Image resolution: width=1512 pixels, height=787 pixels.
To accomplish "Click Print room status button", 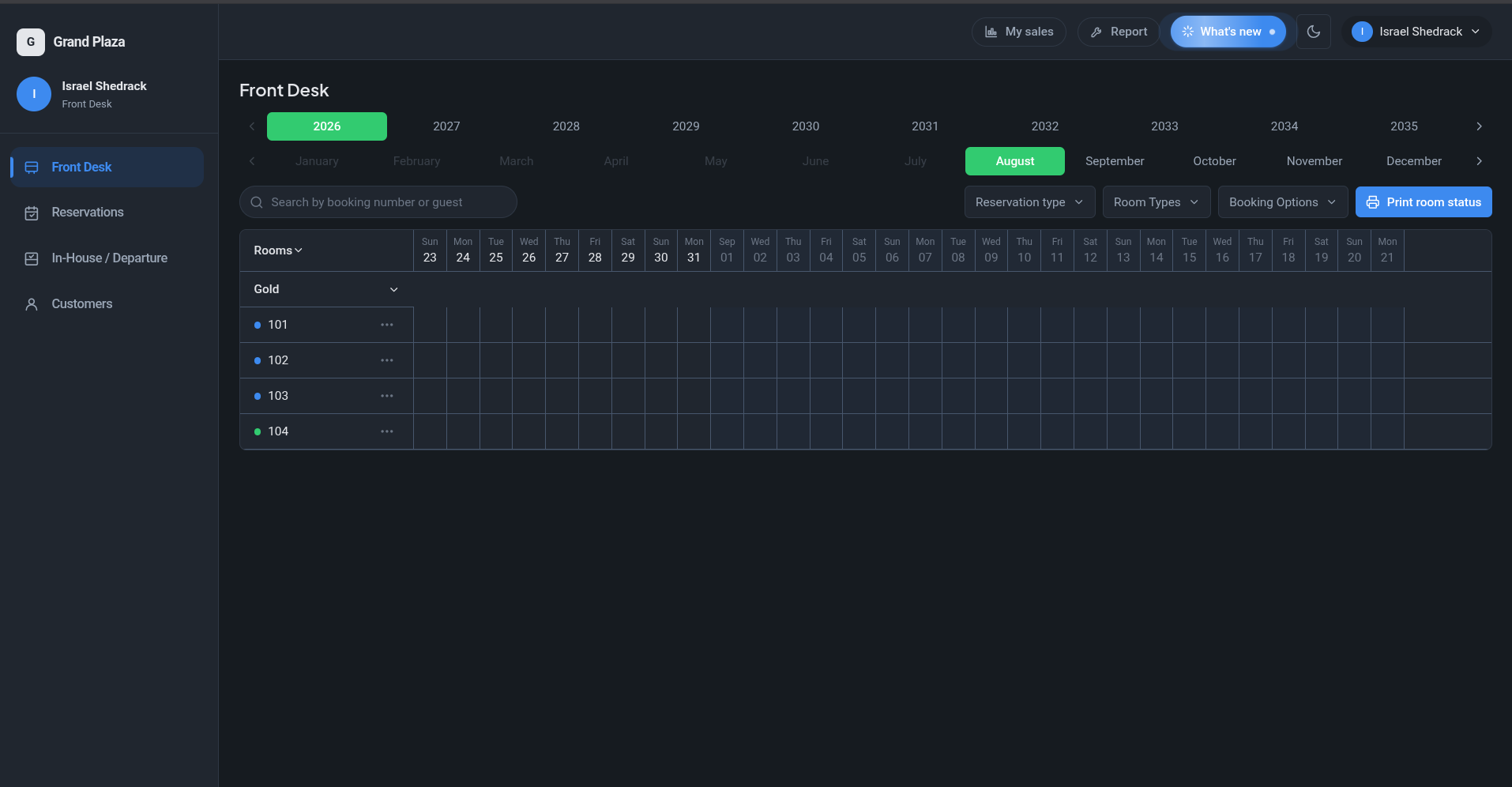I will point(1424,202).
